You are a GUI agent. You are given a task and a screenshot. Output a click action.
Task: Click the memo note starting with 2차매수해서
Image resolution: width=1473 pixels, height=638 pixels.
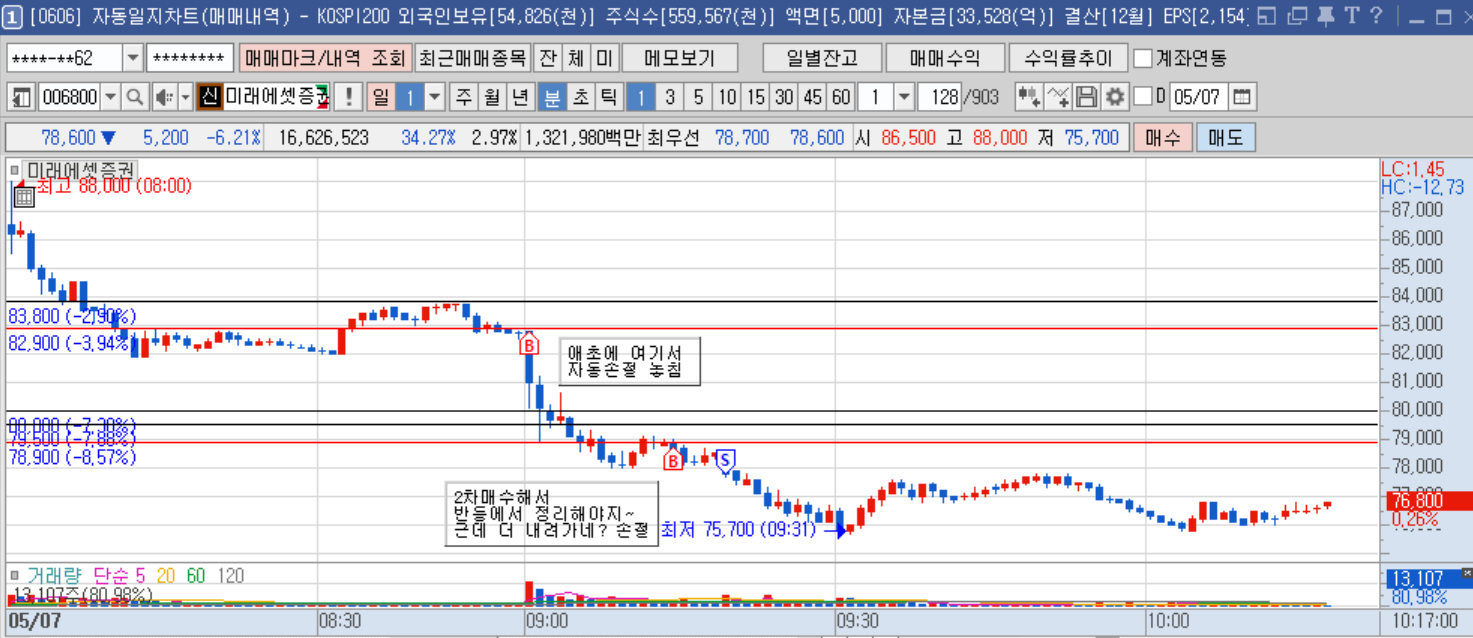(551, 513)
